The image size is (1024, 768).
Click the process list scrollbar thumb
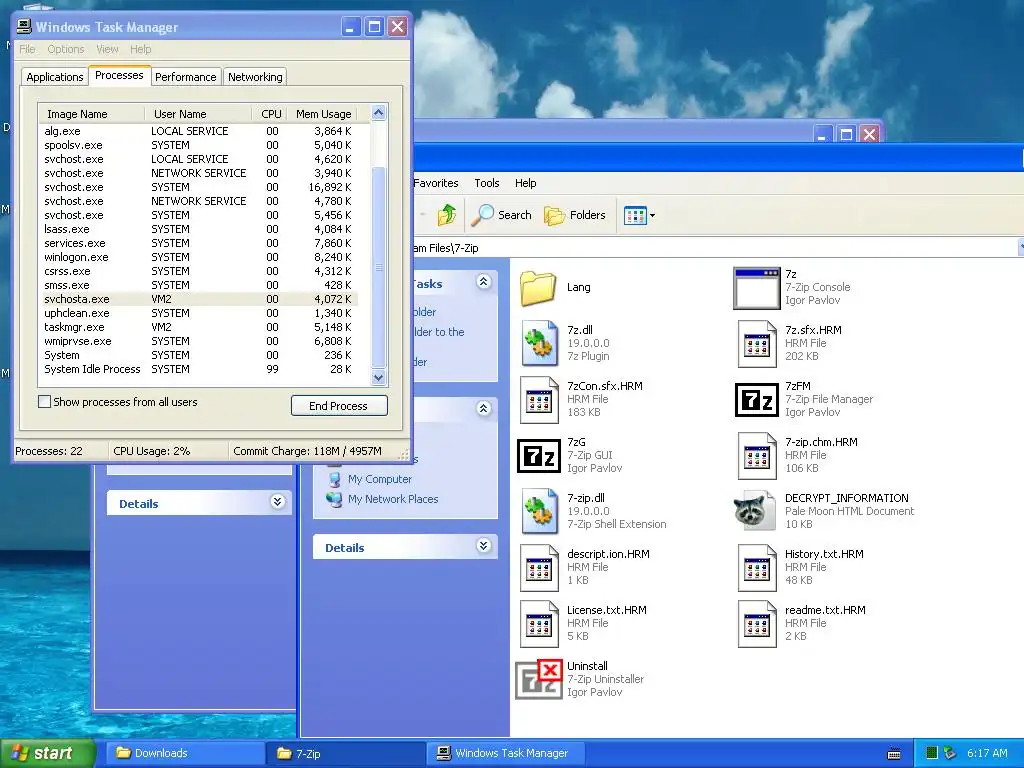pyautogui.click(x=379, y=268)
